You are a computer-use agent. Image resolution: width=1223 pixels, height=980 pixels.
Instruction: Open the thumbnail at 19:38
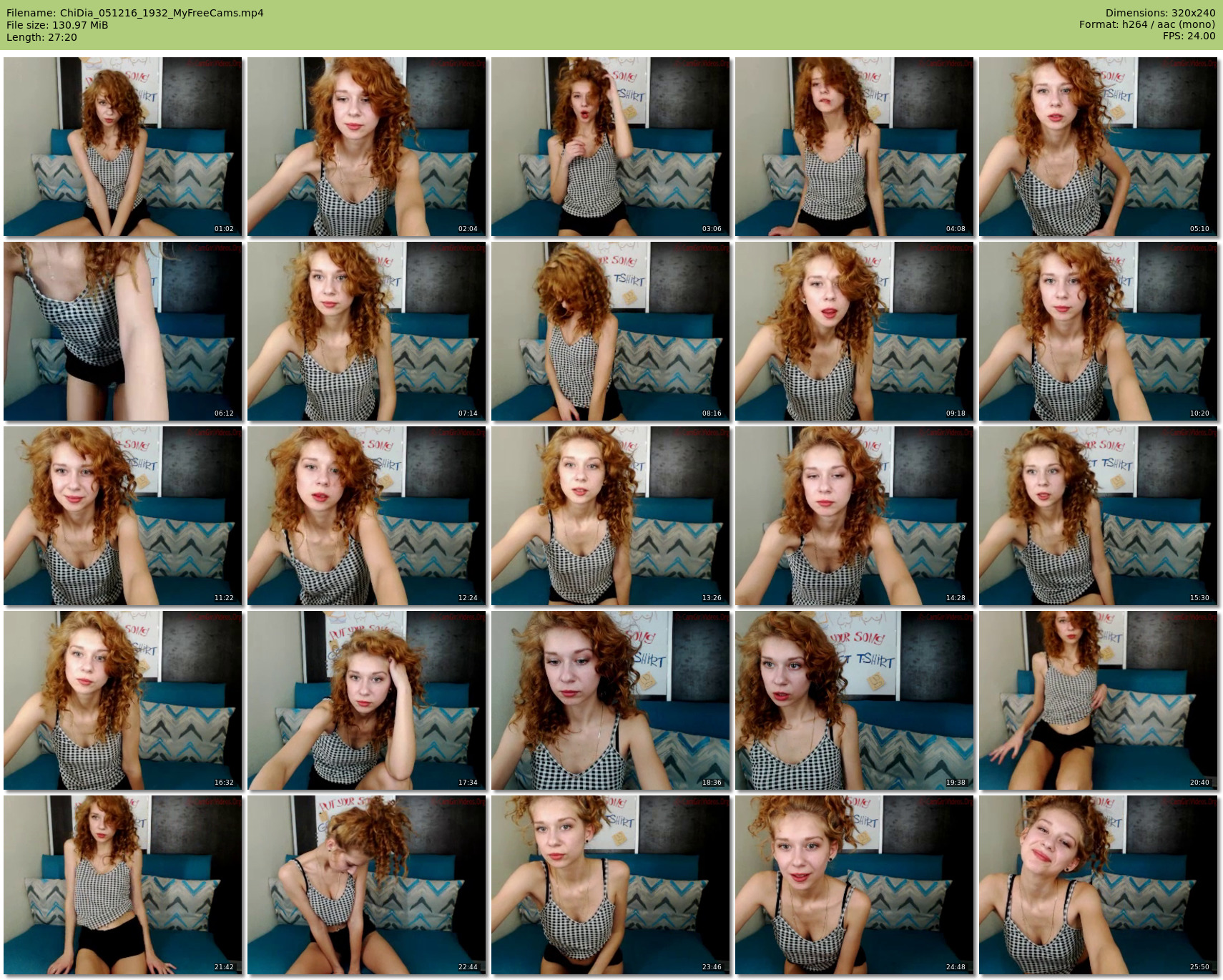855,700
